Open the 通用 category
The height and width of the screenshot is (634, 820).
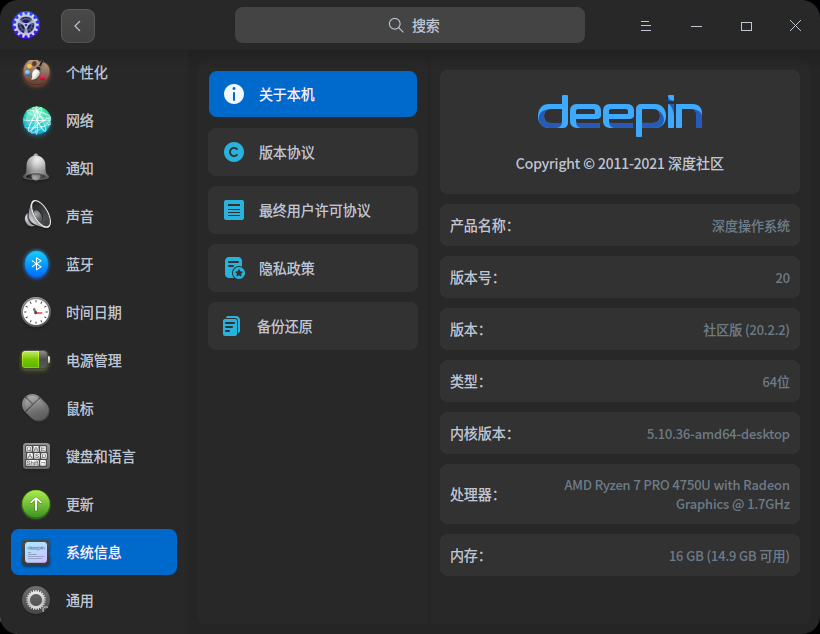94,601
